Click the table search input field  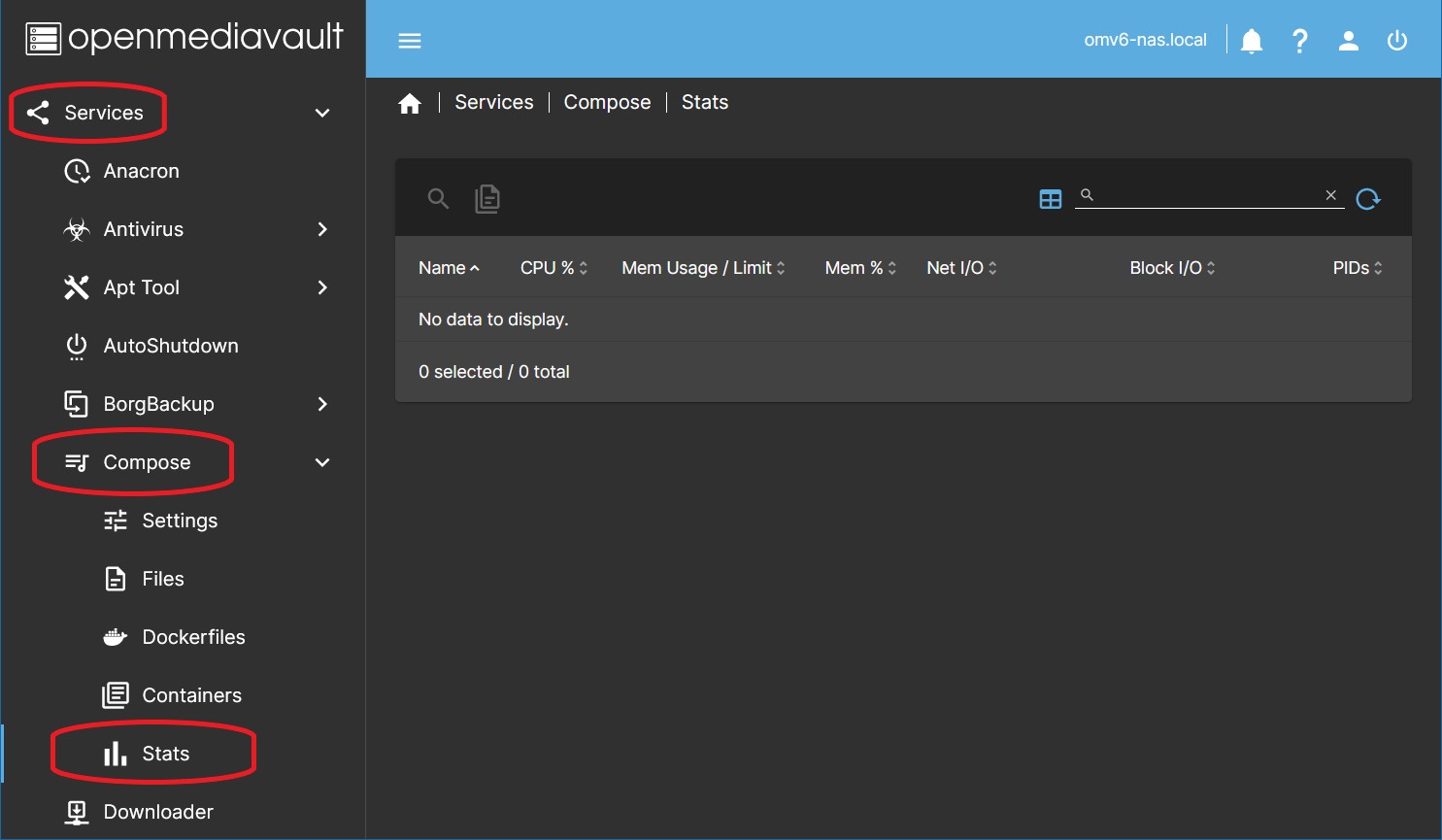pos(1209,195)
